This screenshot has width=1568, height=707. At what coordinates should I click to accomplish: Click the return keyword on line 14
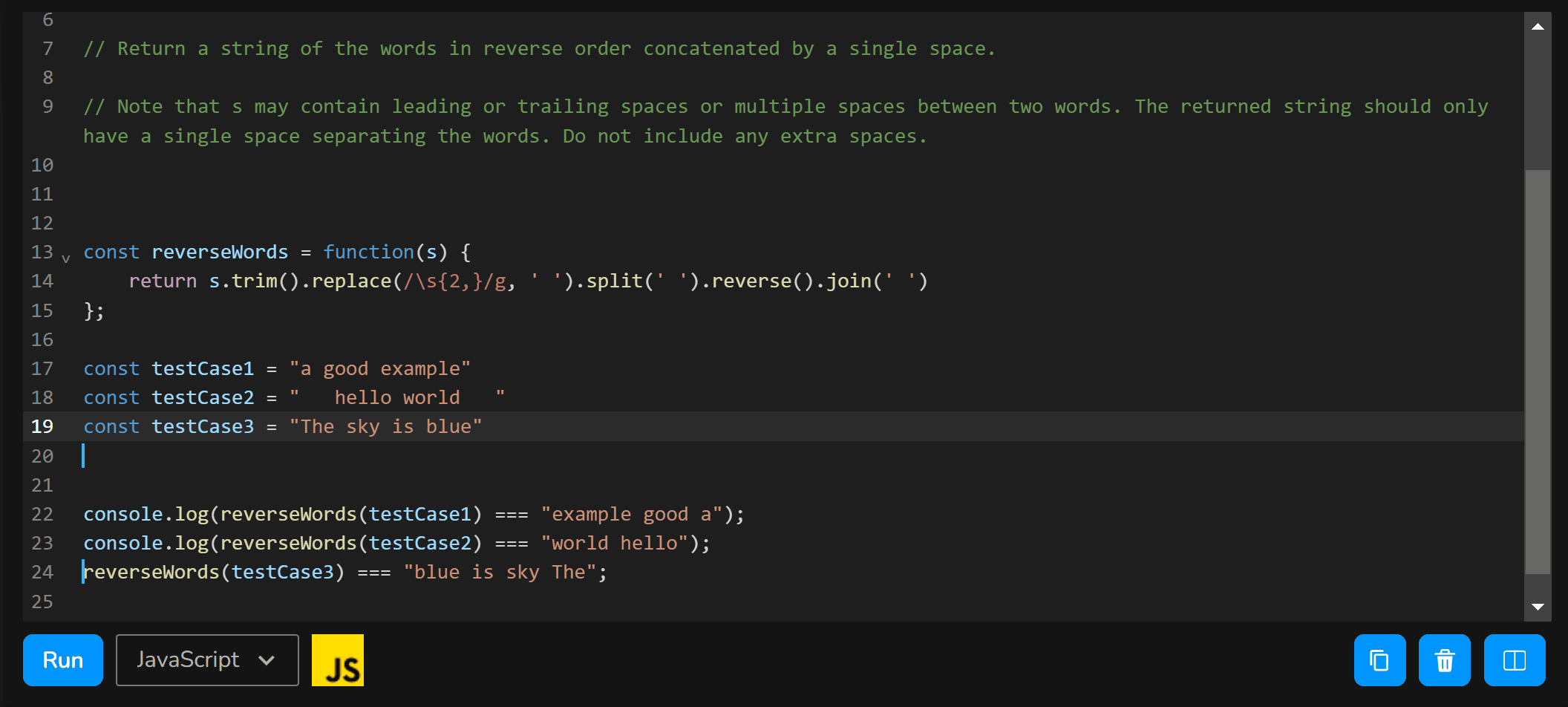coord(163,281)
